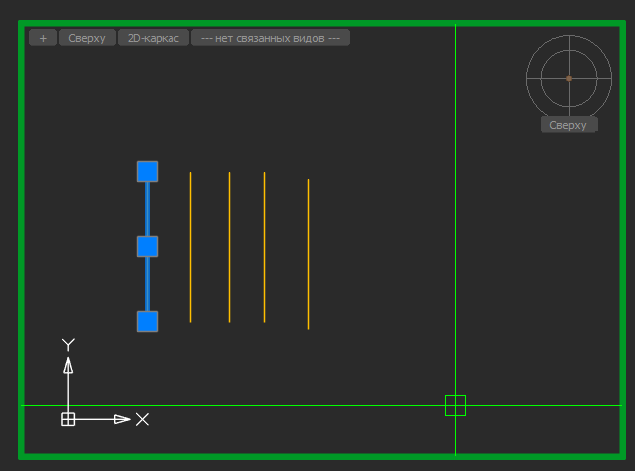Select the rightmost lower orange line

pos(308,254)
